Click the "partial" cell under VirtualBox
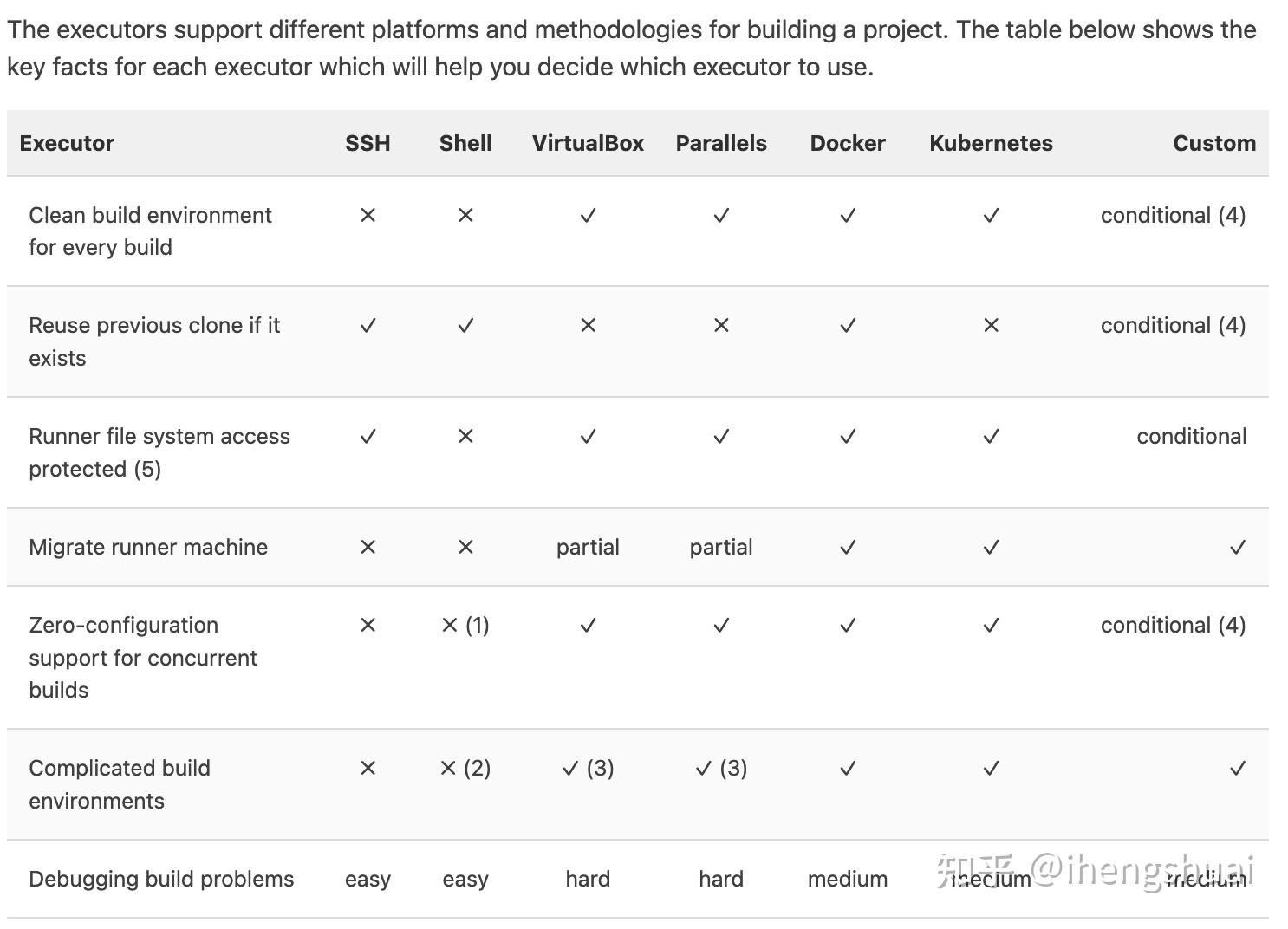The image size is (1288, 929). [x=588, y=547]
